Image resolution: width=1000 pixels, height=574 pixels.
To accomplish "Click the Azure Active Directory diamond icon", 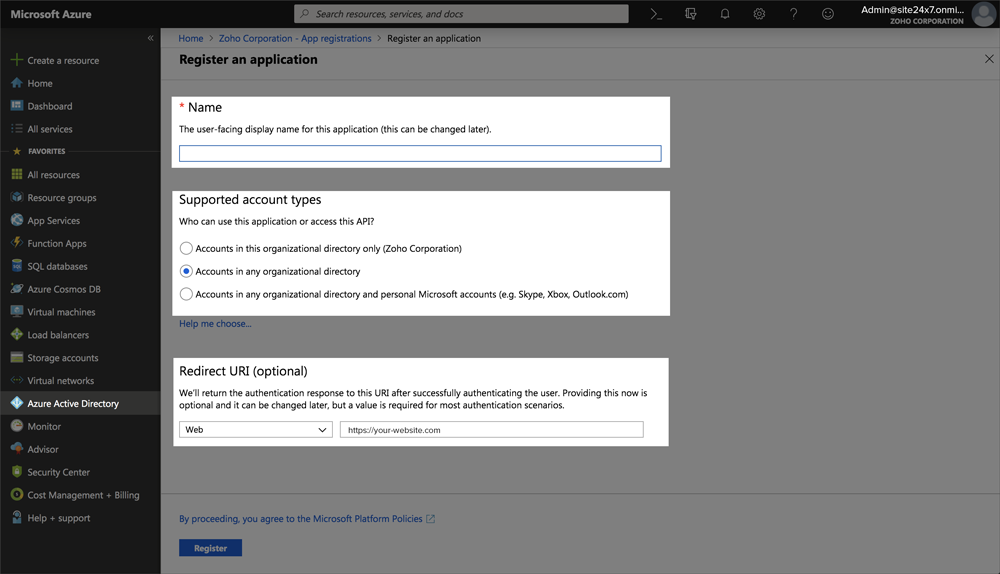I will tap(17, 403).
